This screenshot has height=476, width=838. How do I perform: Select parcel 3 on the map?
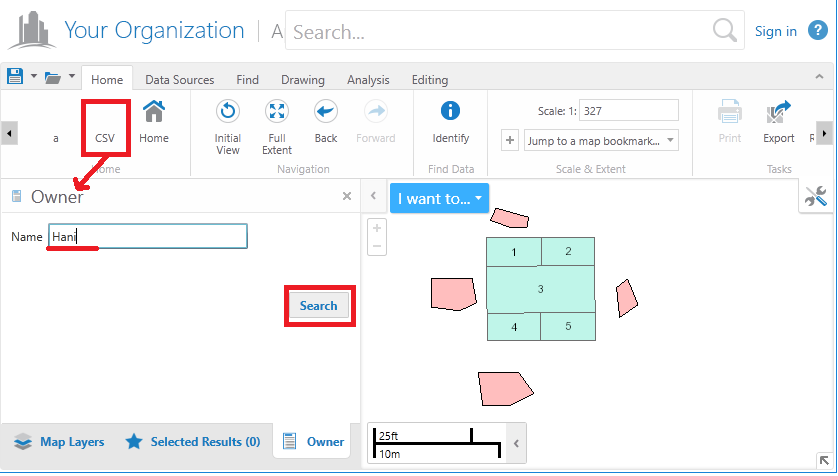pos(540,289)
